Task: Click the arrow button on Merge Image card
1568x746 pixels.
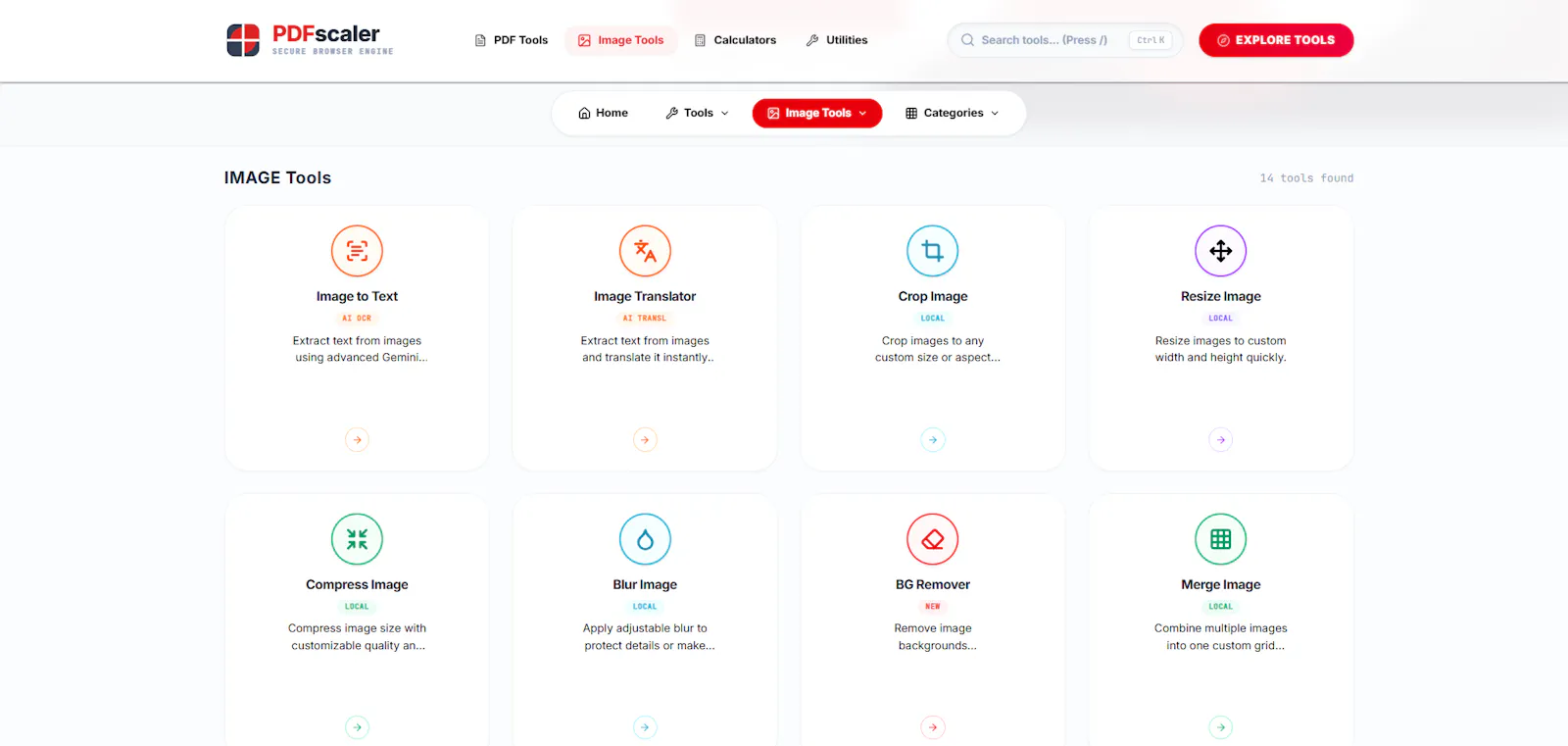Action: point(1221,727)
